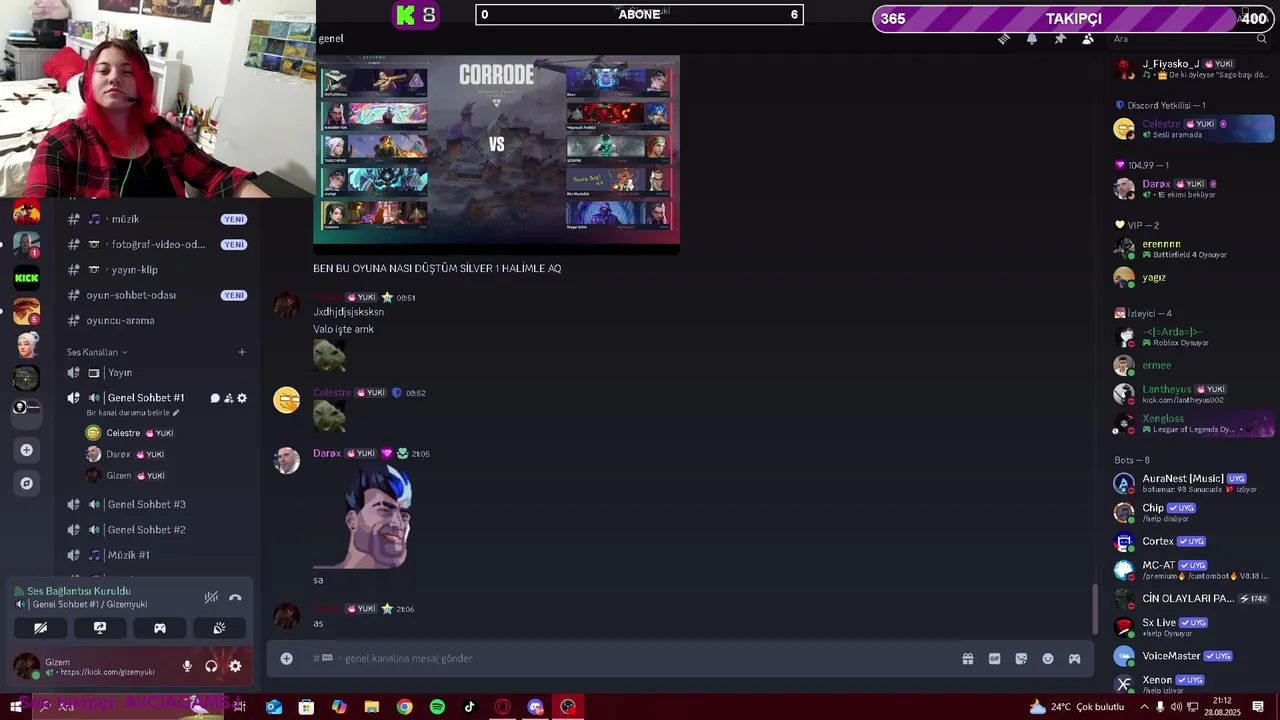Open the yayın-klip channel

157,270
